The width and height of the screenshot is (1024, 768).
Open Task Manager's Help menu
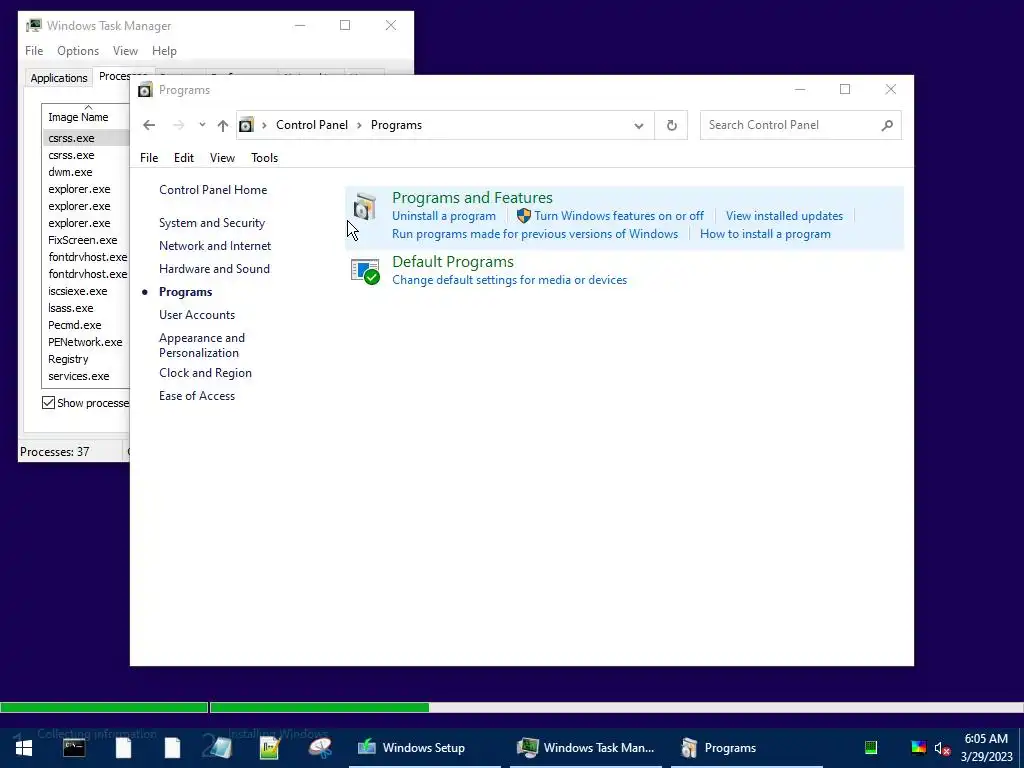coord(164,50)
